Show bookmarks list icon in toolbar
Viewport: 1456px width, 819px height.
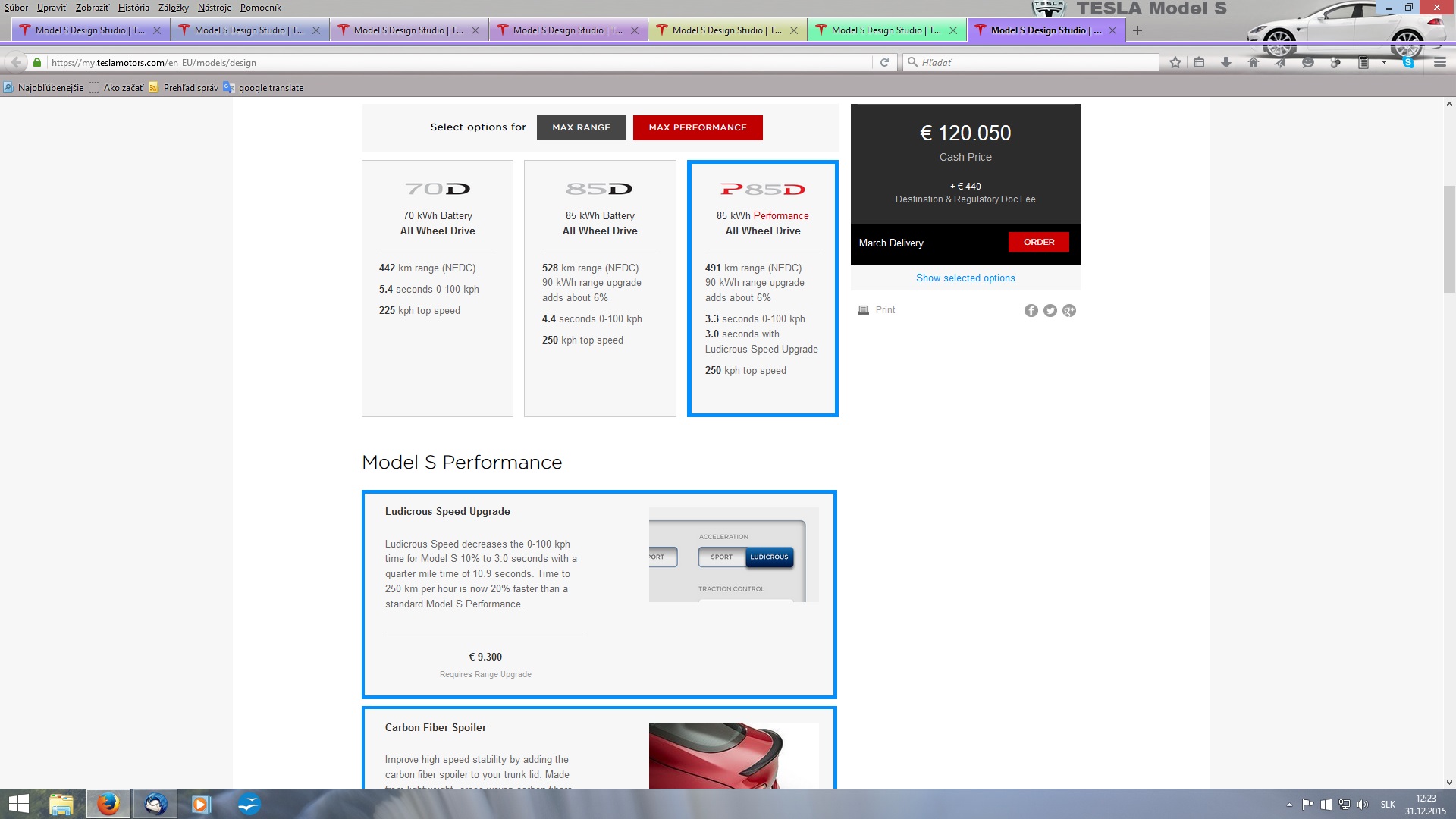pyautogui.click(x=1199, y=62)
